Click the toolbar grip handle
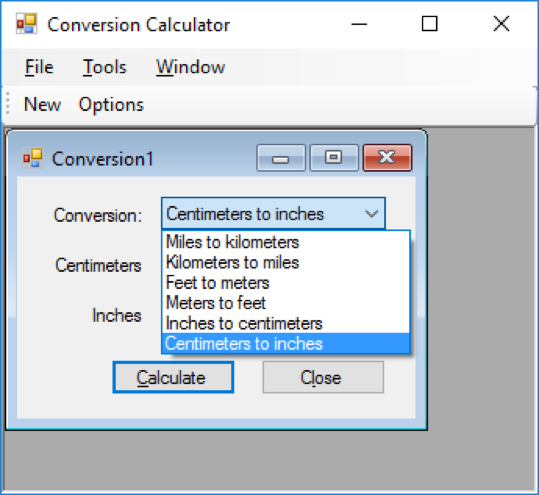Image resolution: width=539 pixels, height=495 pixels. [8, 103]
